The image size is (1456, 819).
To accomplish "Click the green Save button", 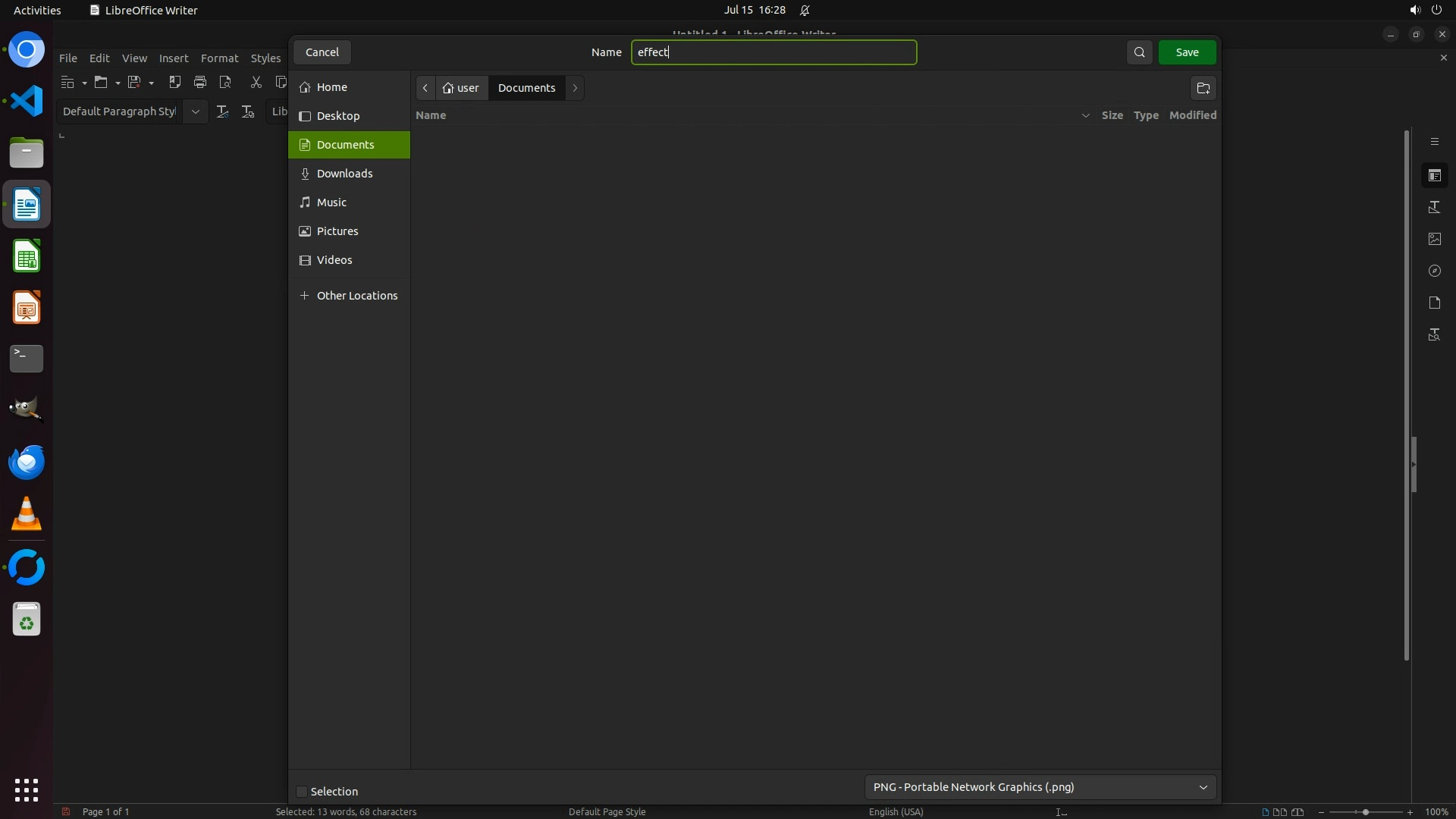I will point(1187,52).
